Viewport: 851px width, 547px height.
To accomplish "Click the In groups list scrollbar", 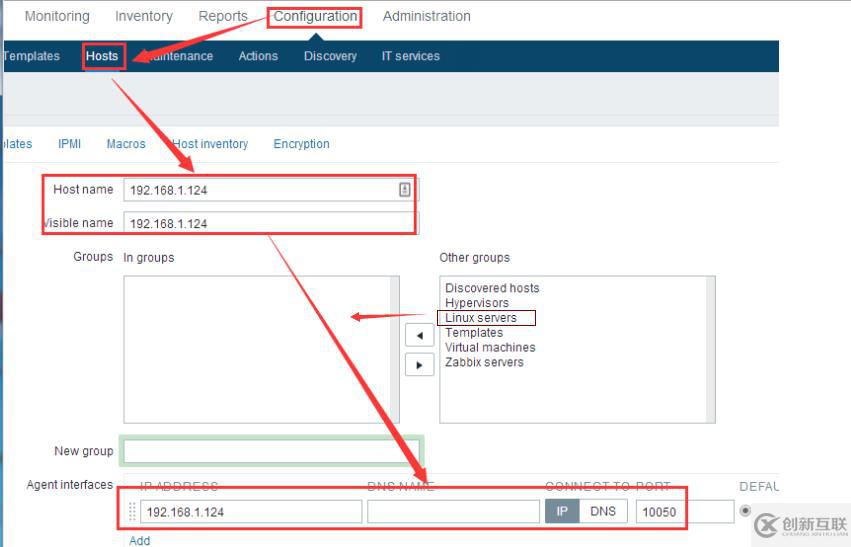I will 395,349.
